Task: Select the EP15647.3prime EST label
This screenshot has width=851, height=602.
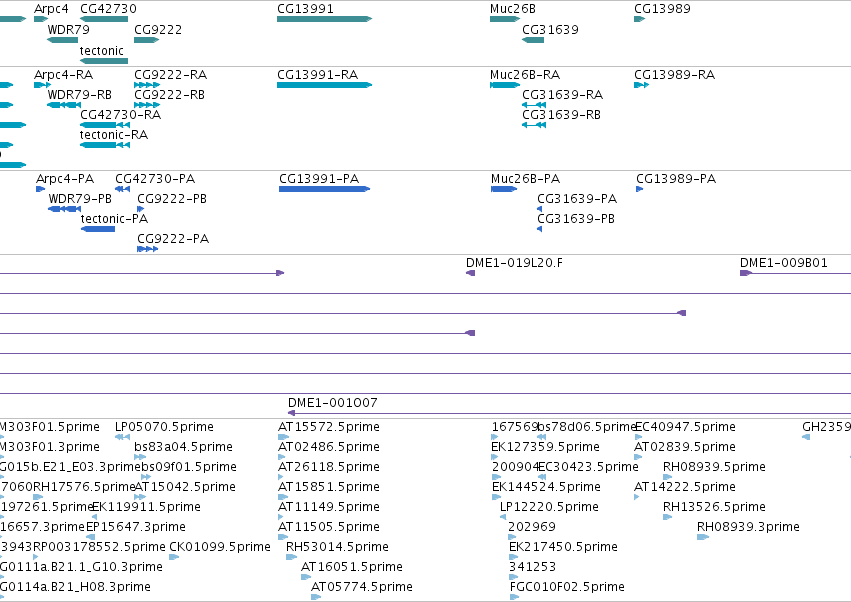Action: tap(136, 527)
